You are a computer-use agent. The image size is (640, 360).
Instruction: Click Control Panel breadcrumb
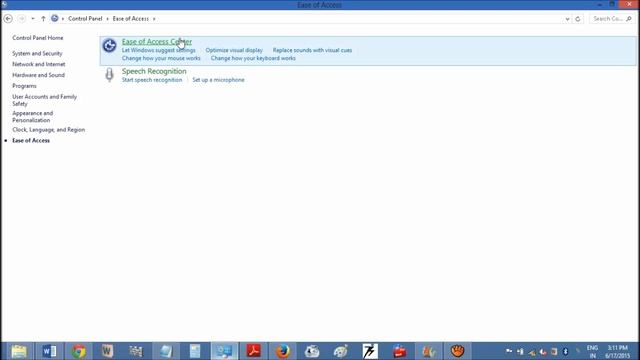coord(85,18)
